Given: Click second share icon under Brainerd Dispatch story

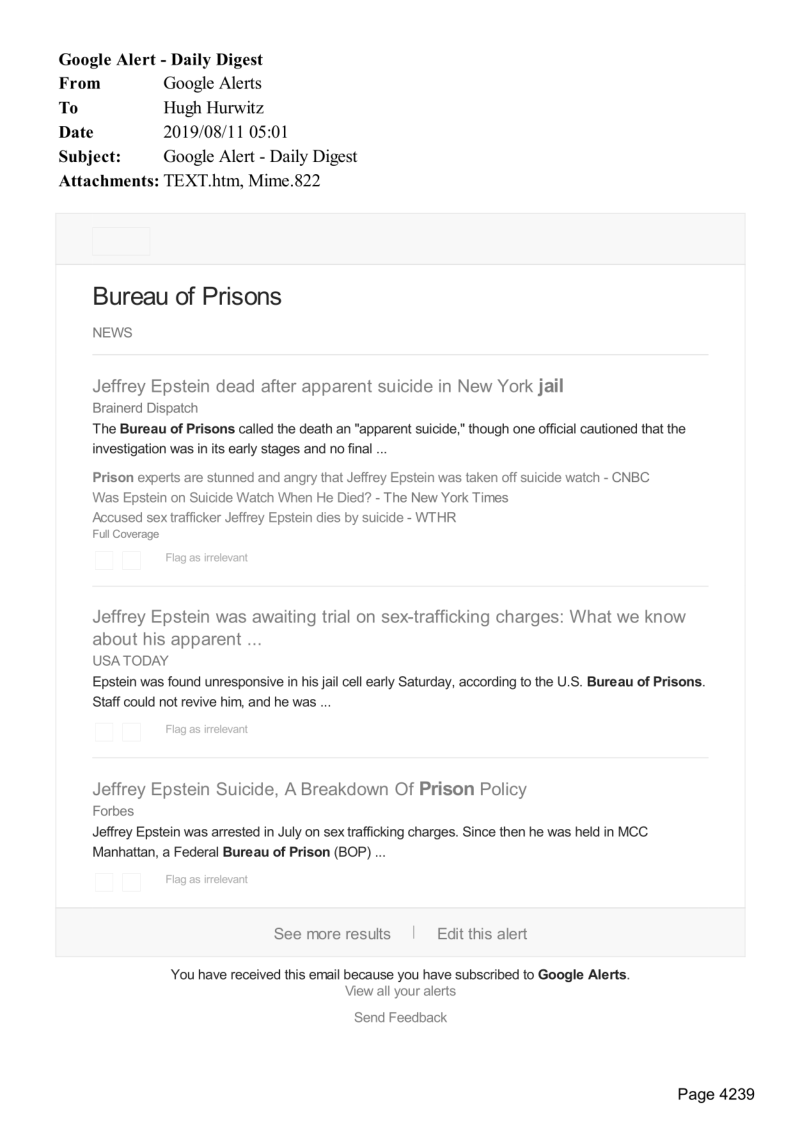Looking at the screenshot, I should click(131, 560).
